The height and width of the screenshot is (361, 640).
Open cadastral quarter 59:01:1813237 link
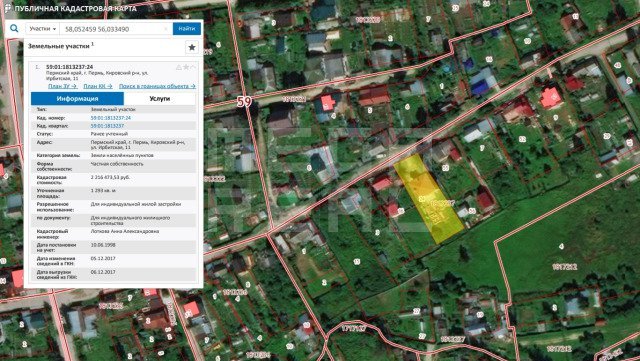coord(107,126)
